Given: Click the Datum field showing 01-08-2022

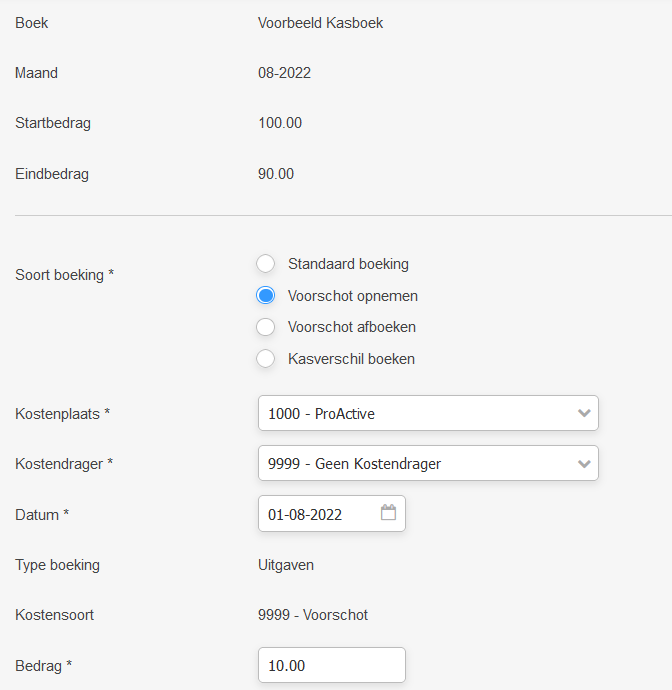Looking at the screenshot, I should pos(332,514).
